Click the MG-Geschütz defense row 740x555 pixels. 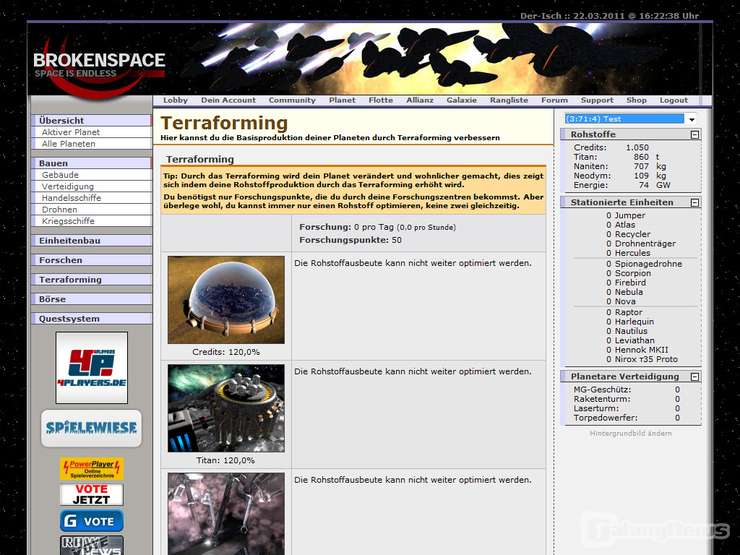627,390
